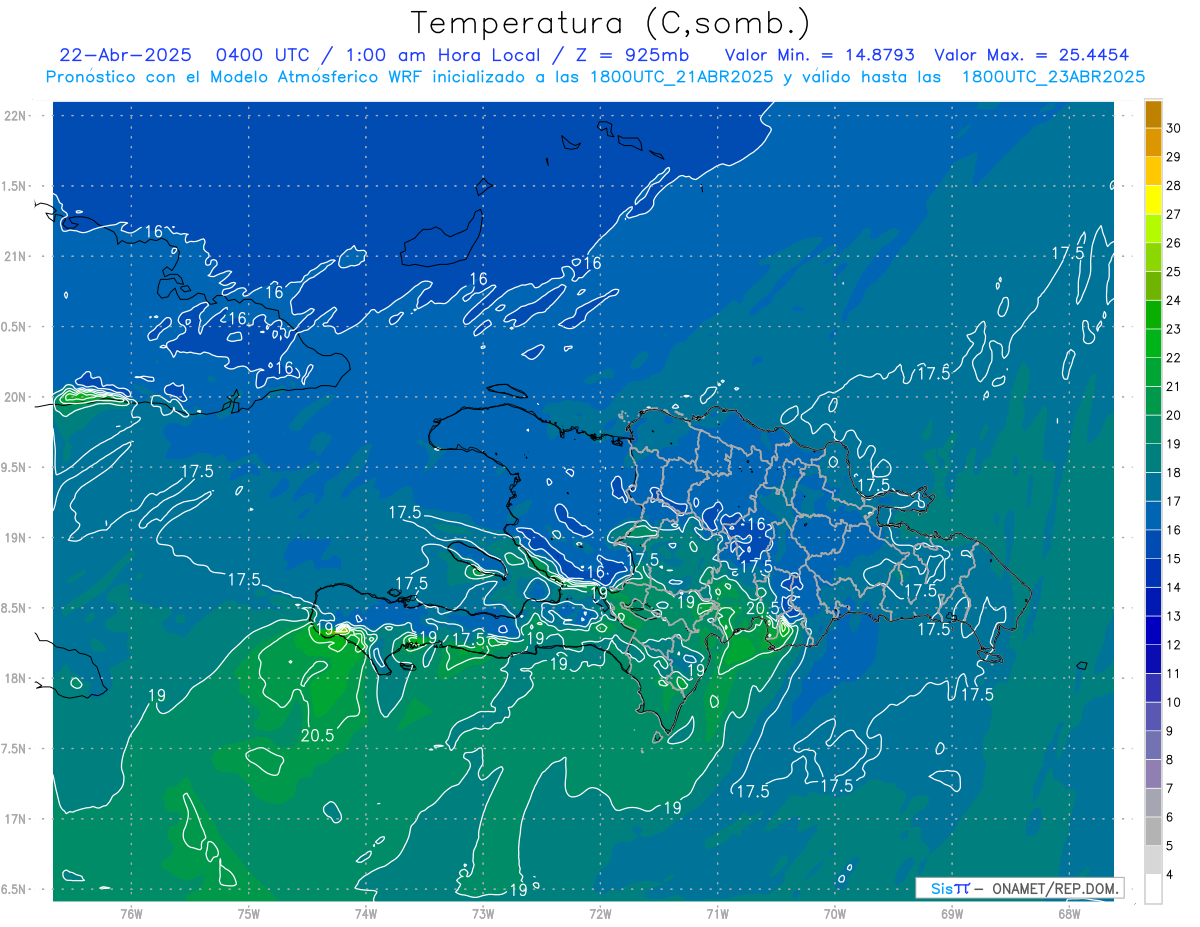Click the colorbar label 25
Viewport: 1200px width, 927px height.
pyautogui.click(x=1174, y=272)
